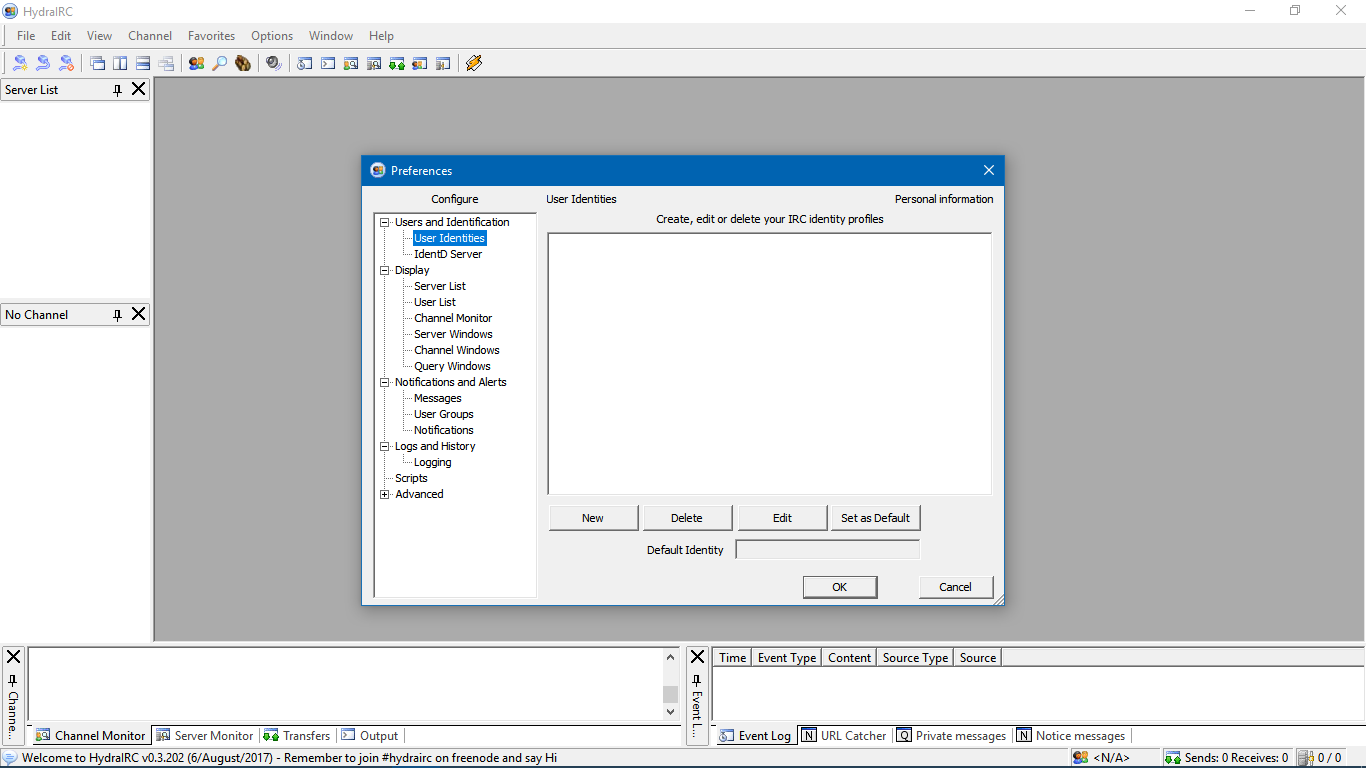Click the cascade windows toolbar icon
1366x768 pixels.
point(97,63)
